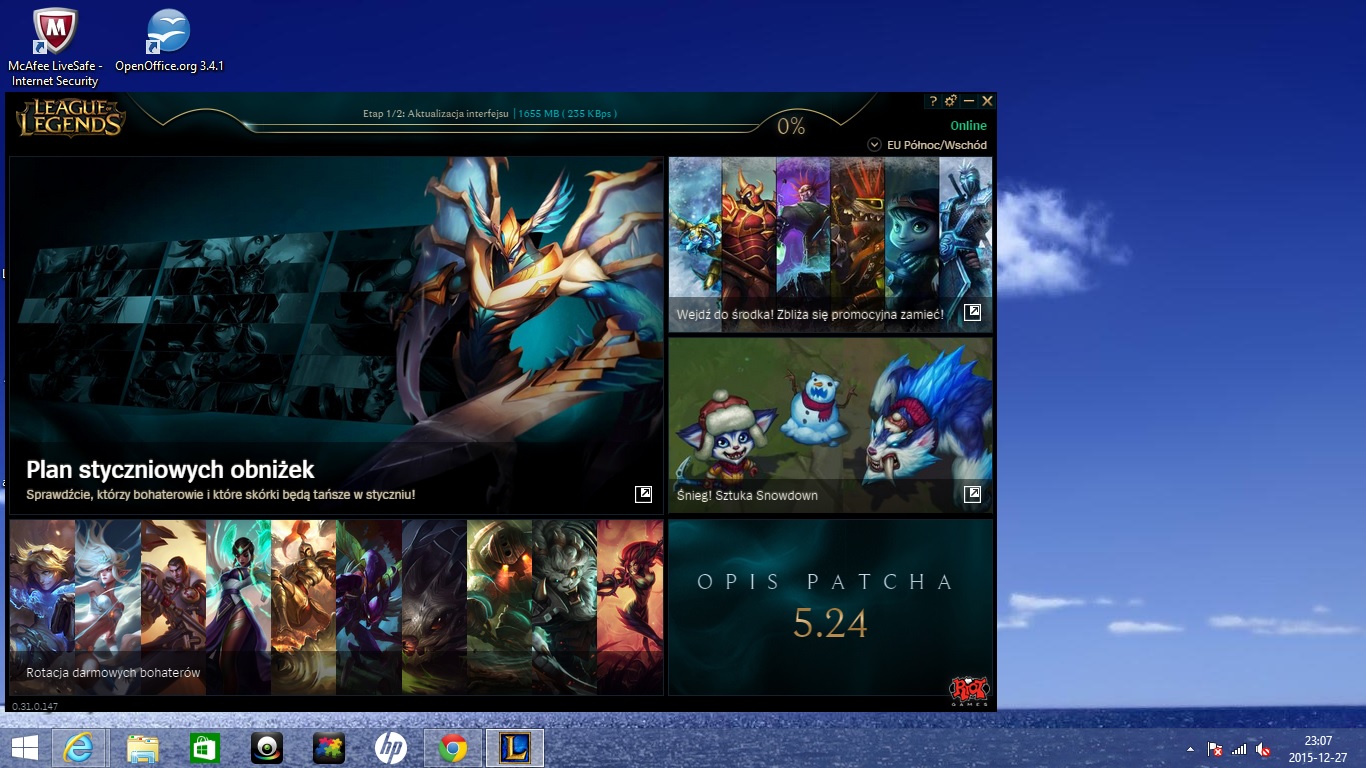Viewport: 1366px width, 768px height.
Task: Click the League of Legends logo
Action: pyautogui.click(x=70, y=119)
